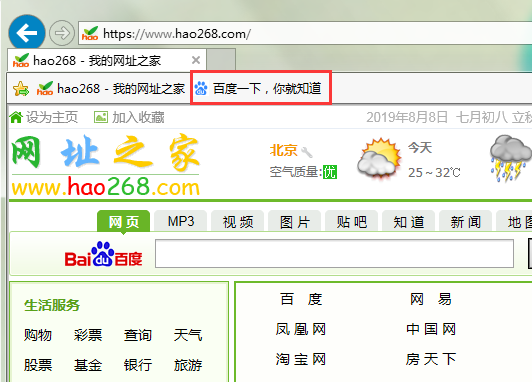The height and width of the screenshot is (382, 532).
Task: Open the 基金 link
Action: point(88,365)
